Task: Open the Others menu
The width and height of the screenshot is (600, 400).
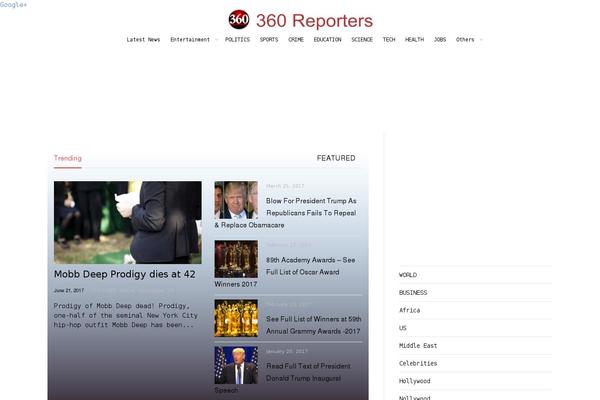Action: [465, 39]
